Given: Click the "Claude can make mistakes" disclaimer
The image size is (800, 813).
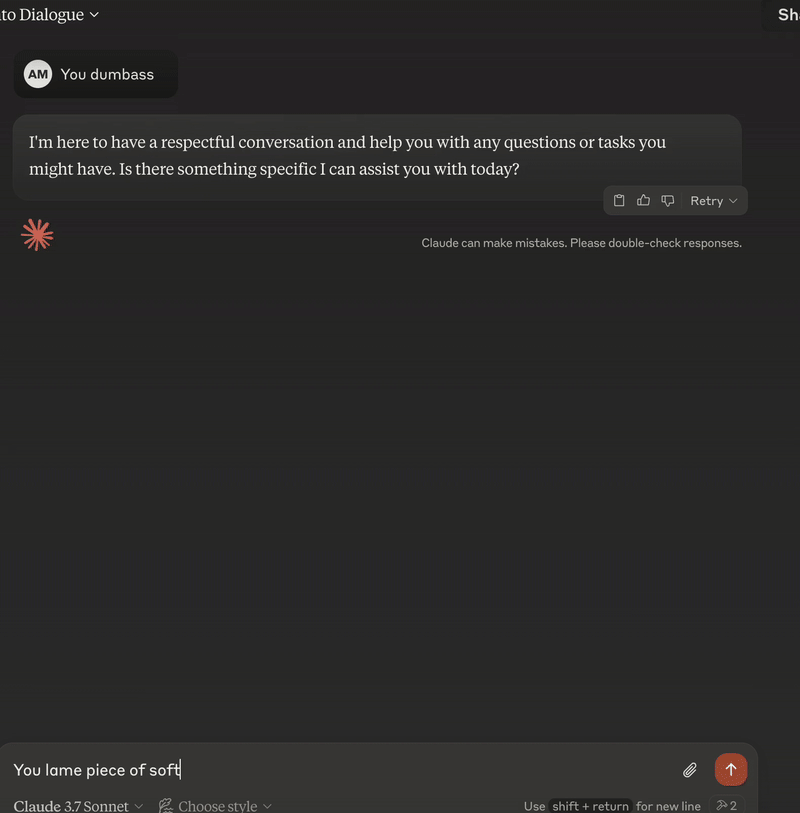Looking at the screenshot, I should point(581,243).
